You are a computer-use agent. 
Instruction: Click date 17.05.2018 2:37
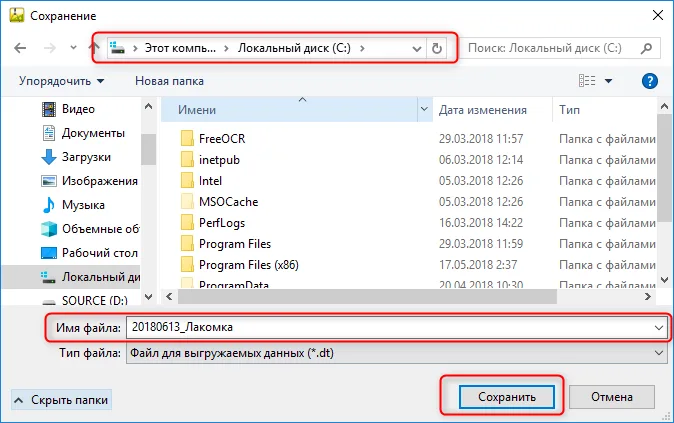coord(478,265)
